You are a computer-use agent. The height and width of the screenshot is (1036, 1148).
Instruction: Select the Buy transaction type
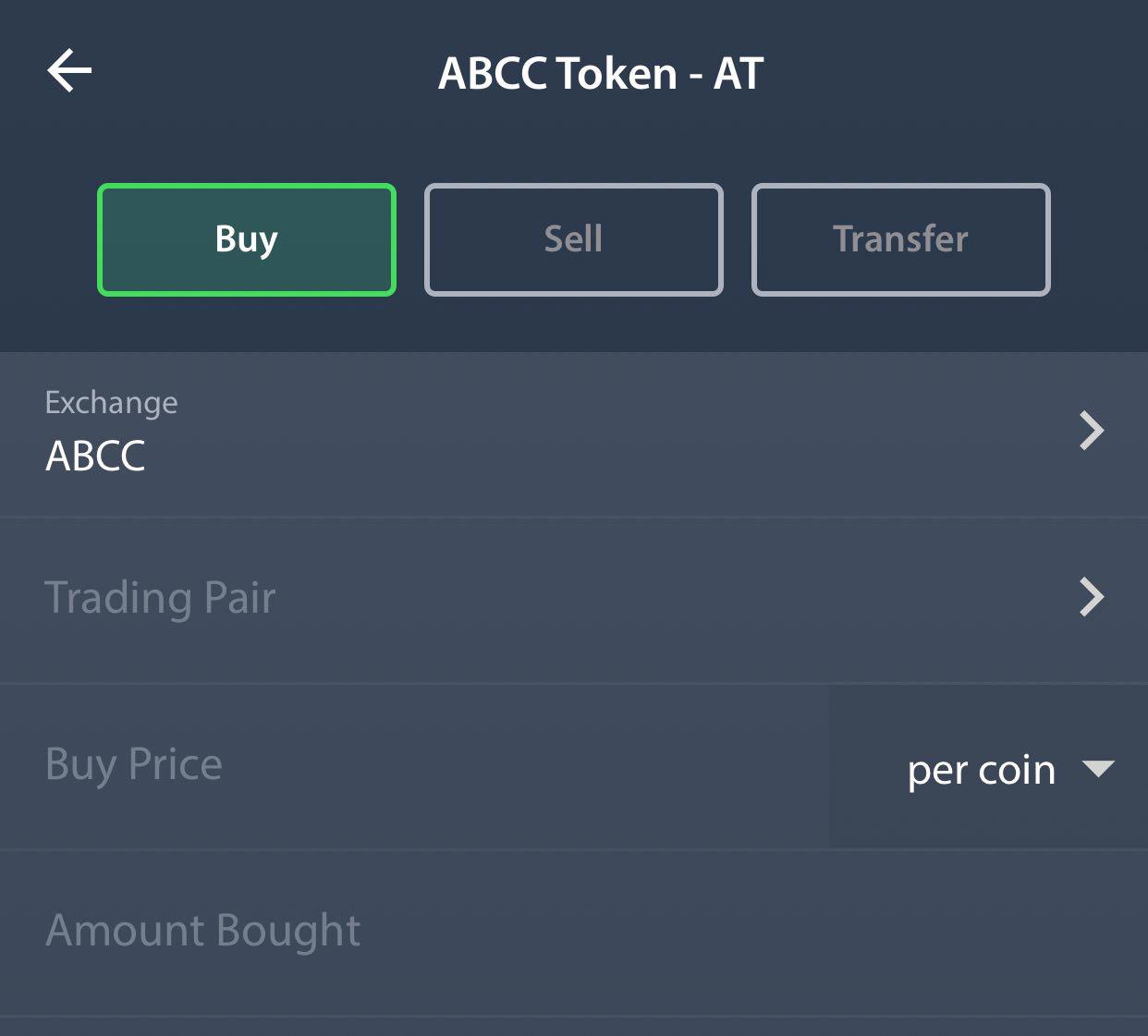247,239
